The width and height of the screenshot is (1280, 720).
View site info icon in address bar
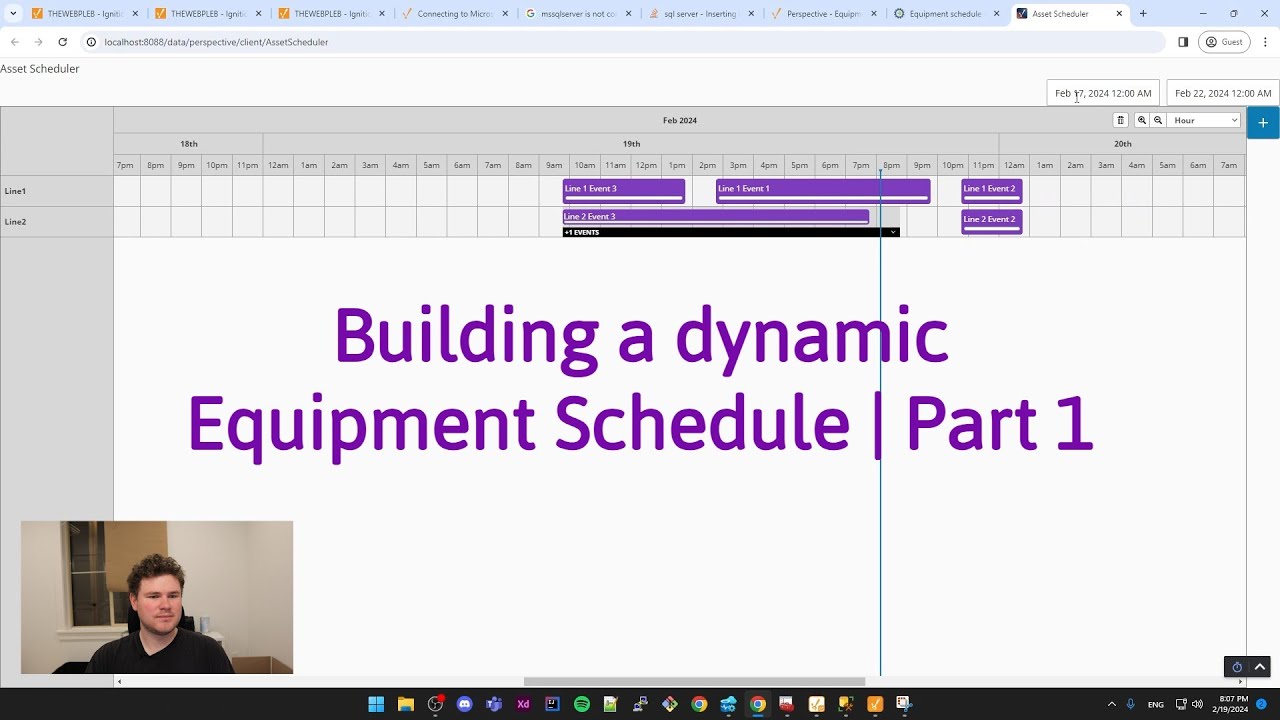(91, 42)
